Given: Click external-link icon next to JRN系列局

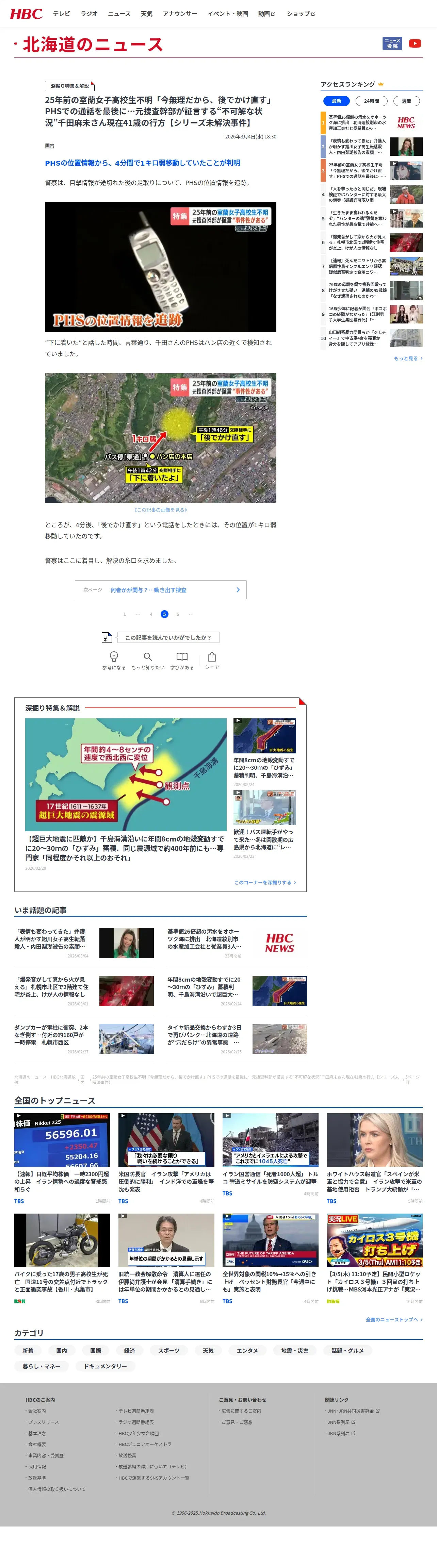Looking at the screenshot, I should [x=354, y=1433].
